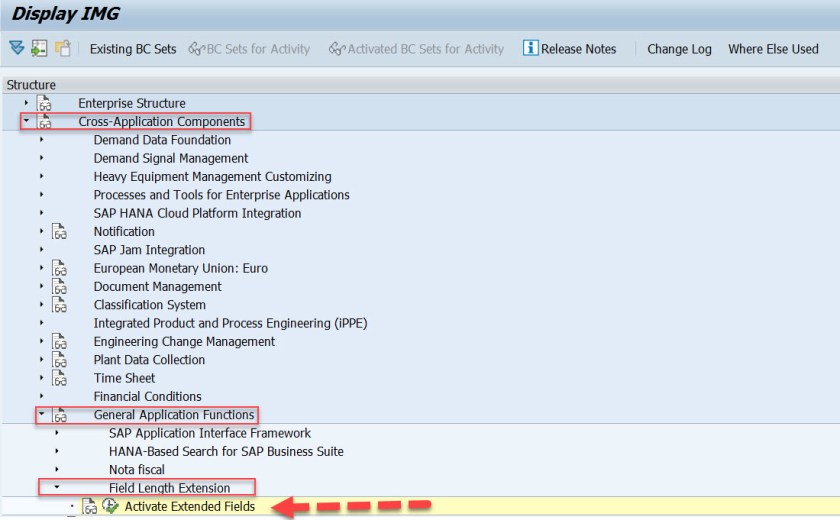Screen dimensions: 840x520
Task: Expand SAP HANA Cloud Platform Integration
Action: pyautogui.click(x=41, y=213)
